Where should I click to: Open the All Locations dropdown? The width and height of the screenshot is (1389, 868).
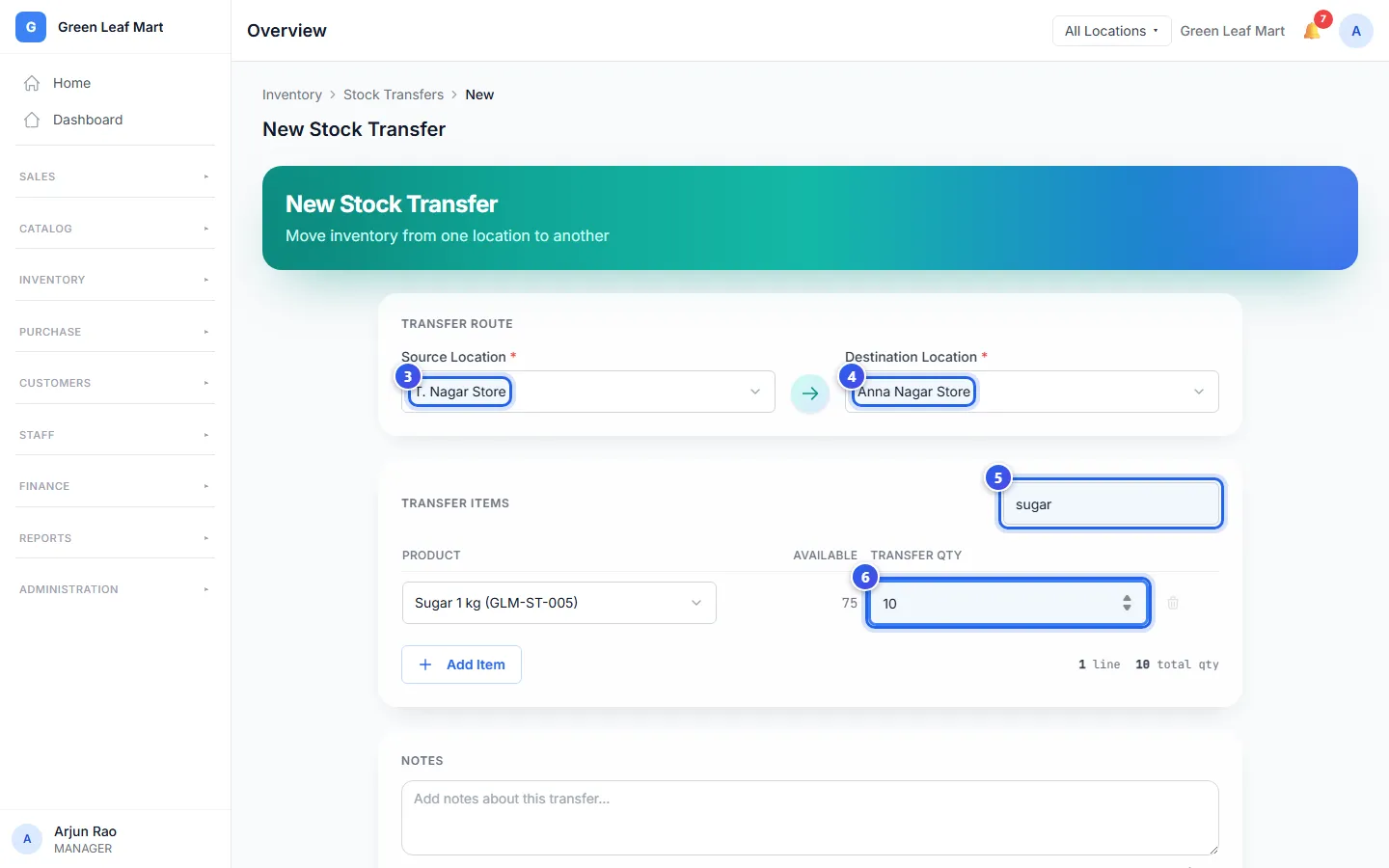click(x=1111, y=31)
